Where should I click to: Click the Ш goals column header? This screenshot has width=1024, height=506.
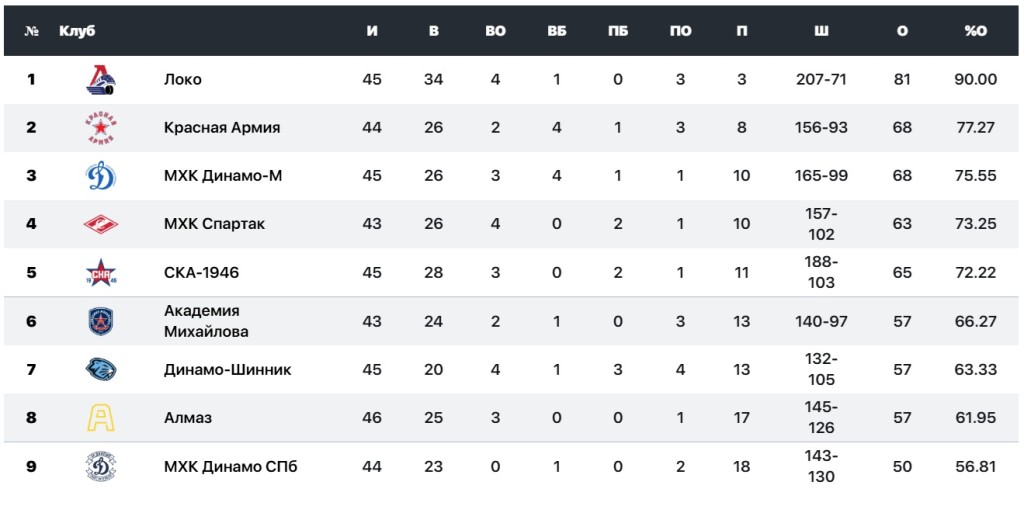pos(822,31)
